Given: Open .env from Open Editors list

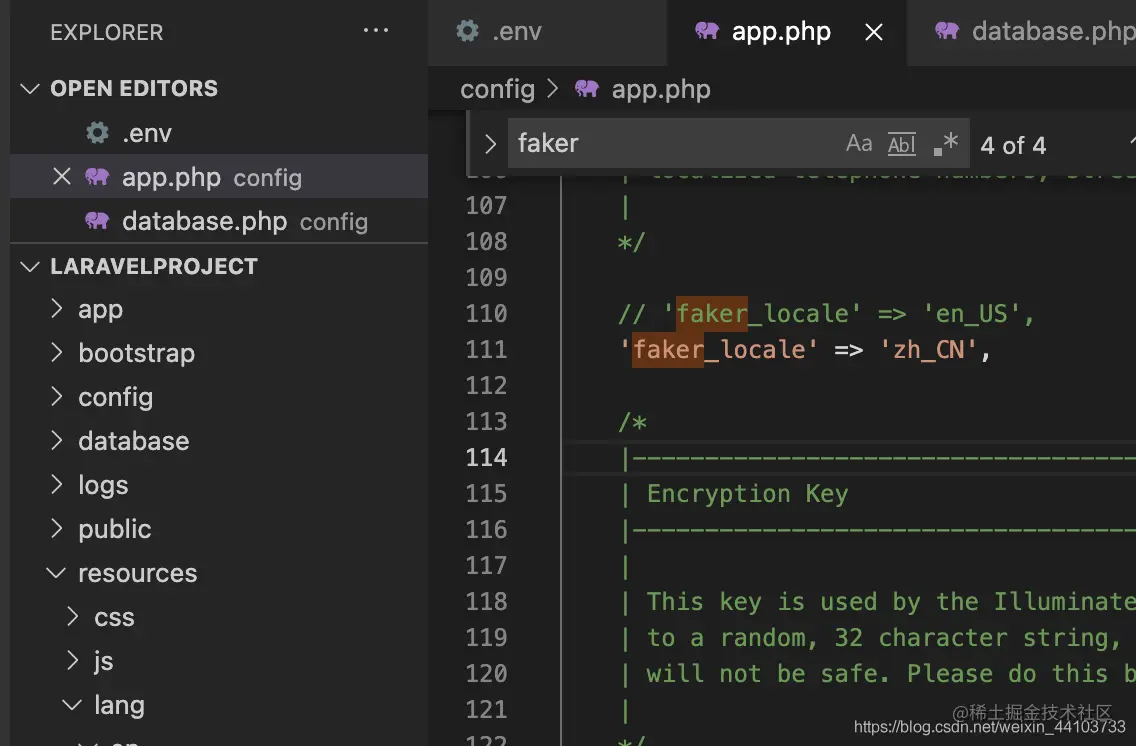Looking at the screenshot, I should pyautogui.click(x=219, y=133).
